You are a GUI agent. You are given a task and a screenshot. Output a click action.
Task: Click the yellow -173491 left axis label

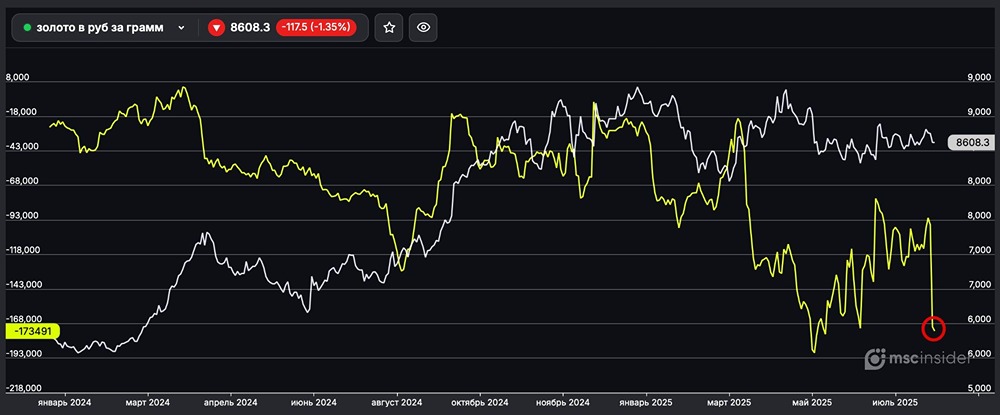tap(35, 330)
